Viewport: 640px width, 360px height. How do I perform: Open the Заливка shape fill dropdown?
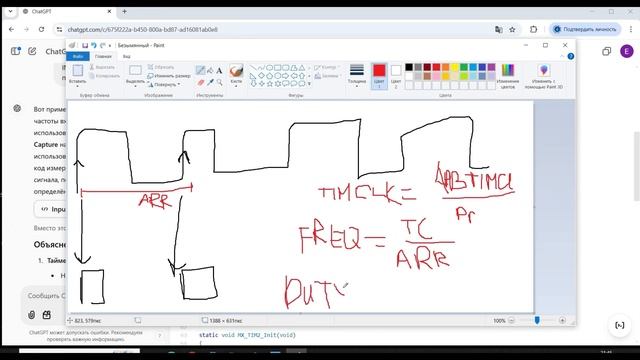point(327,76)
